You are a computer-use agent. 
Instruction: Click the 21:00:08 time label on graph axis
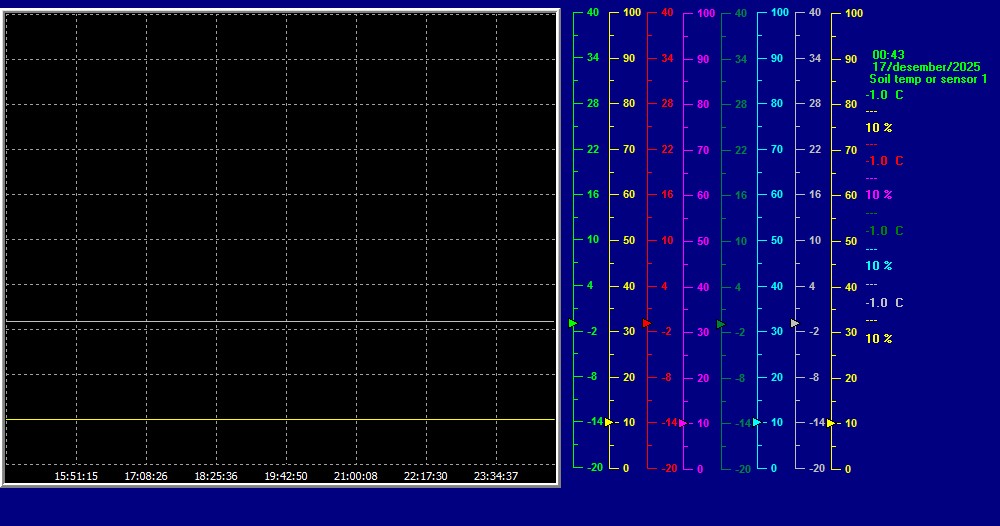point(355,476)
